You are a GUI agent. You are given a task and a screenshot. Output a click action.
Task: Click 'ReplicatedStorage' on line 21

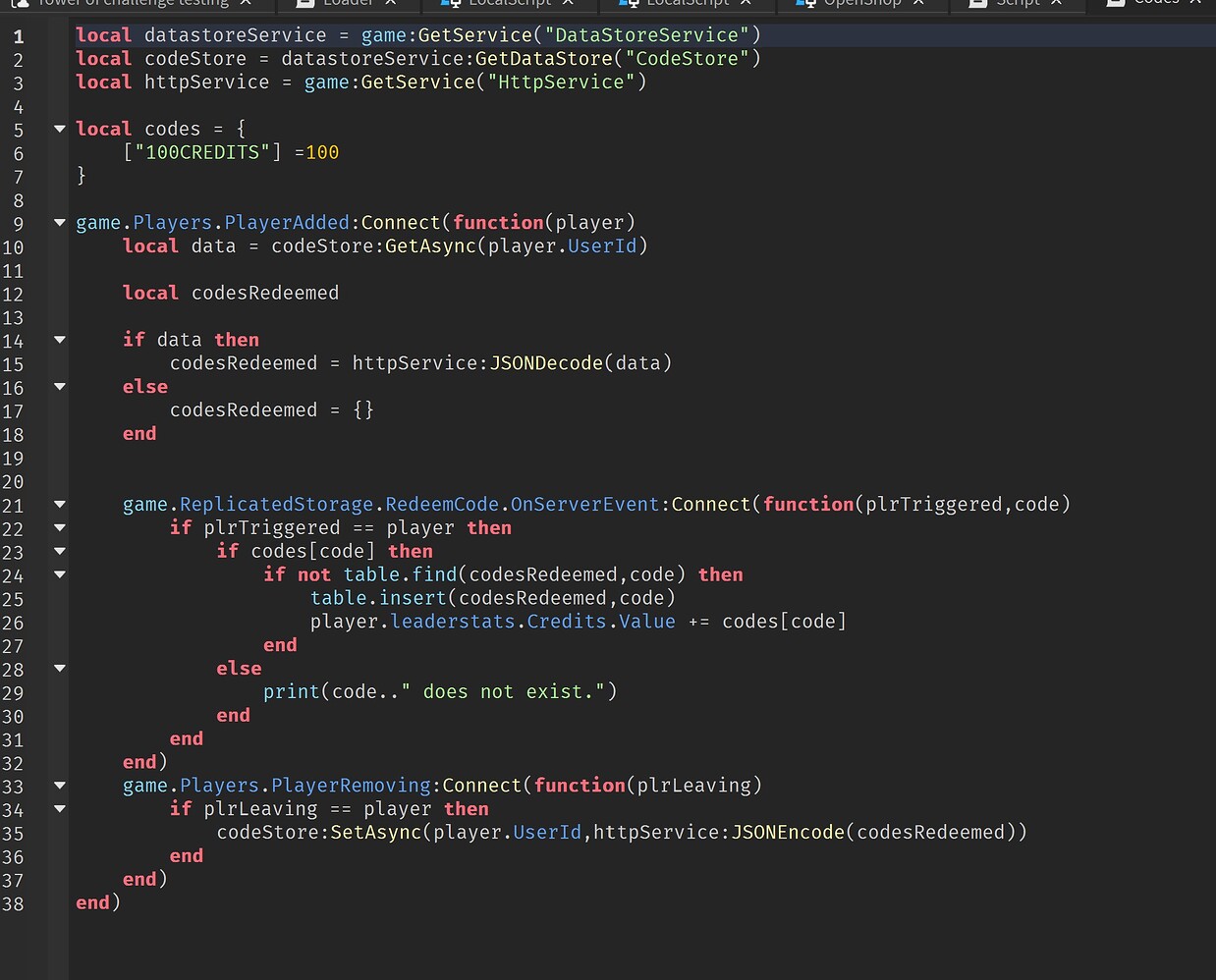click(x=277, y=504)
